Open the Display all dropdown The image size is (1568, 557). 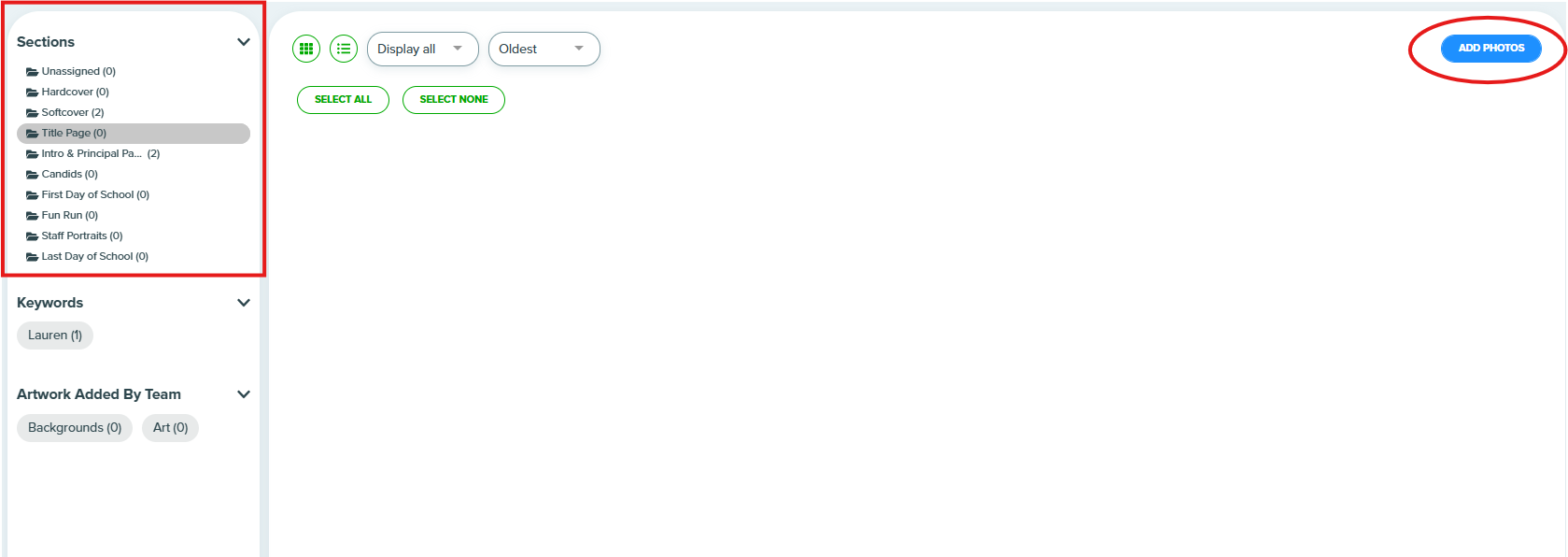click(x=423, y=49)
